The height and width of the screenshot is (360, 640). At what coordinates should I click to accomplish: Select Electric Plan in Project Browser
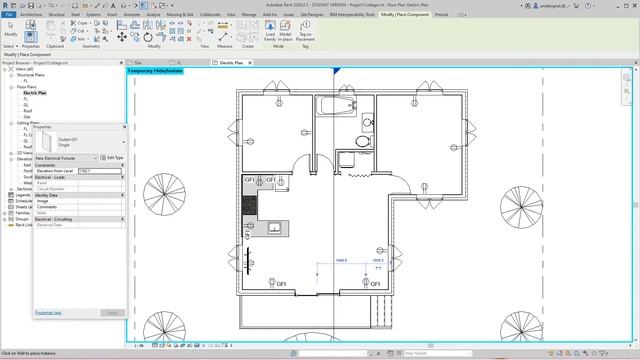tap(35, 93)
